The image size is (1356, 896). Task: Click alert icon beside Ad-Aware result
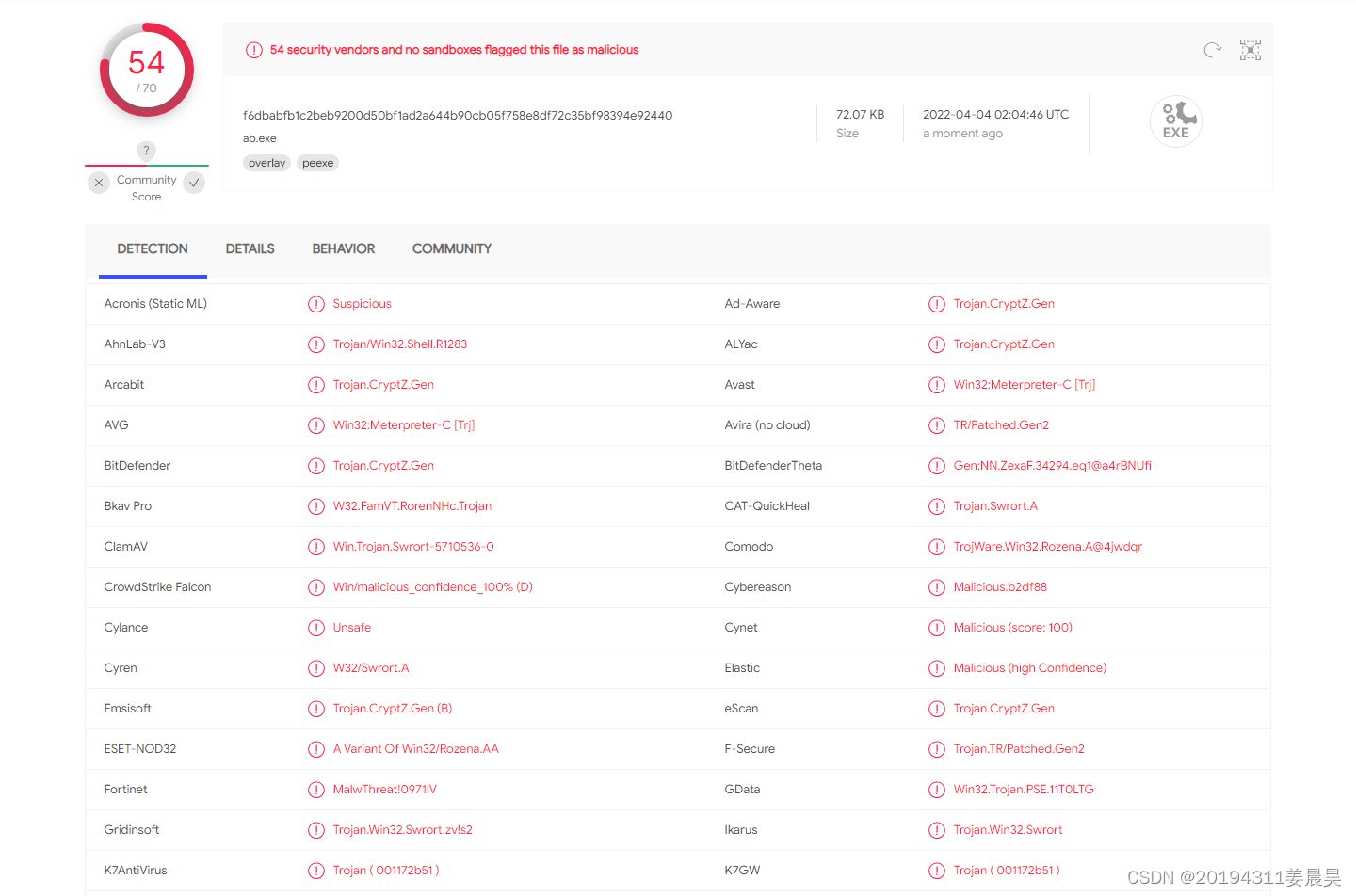pyautogui.click(x=937, y=304)
